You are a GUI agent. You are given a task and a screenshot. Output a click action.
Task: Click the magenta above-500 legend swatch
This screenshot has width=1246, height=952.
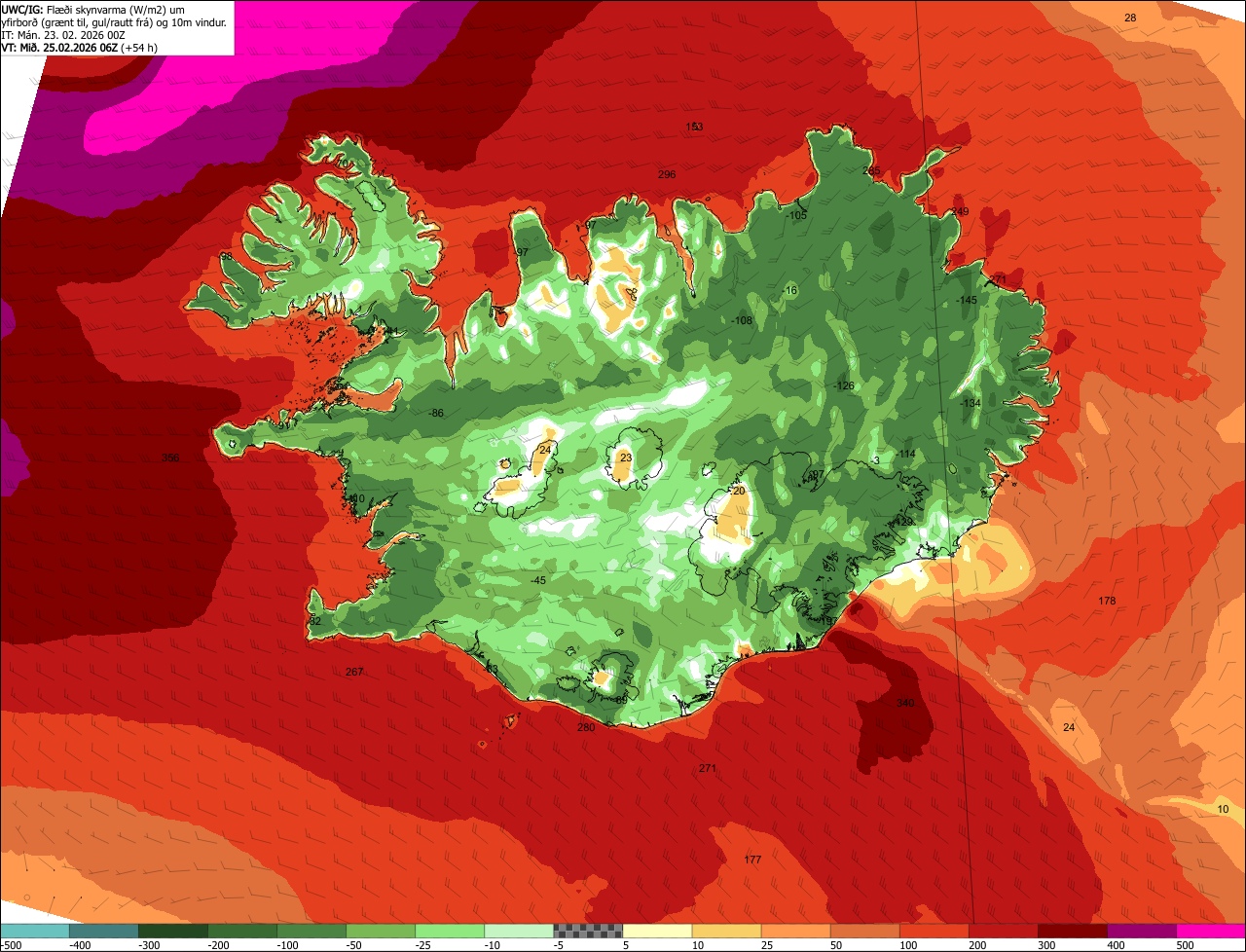point(1211,931)
